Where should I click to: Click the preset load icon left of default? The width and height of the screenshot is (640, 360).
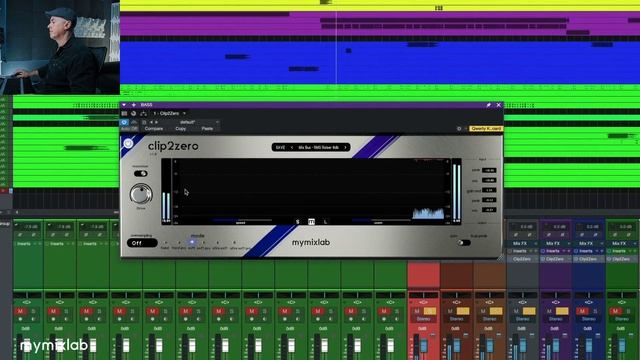pos(144,122)
